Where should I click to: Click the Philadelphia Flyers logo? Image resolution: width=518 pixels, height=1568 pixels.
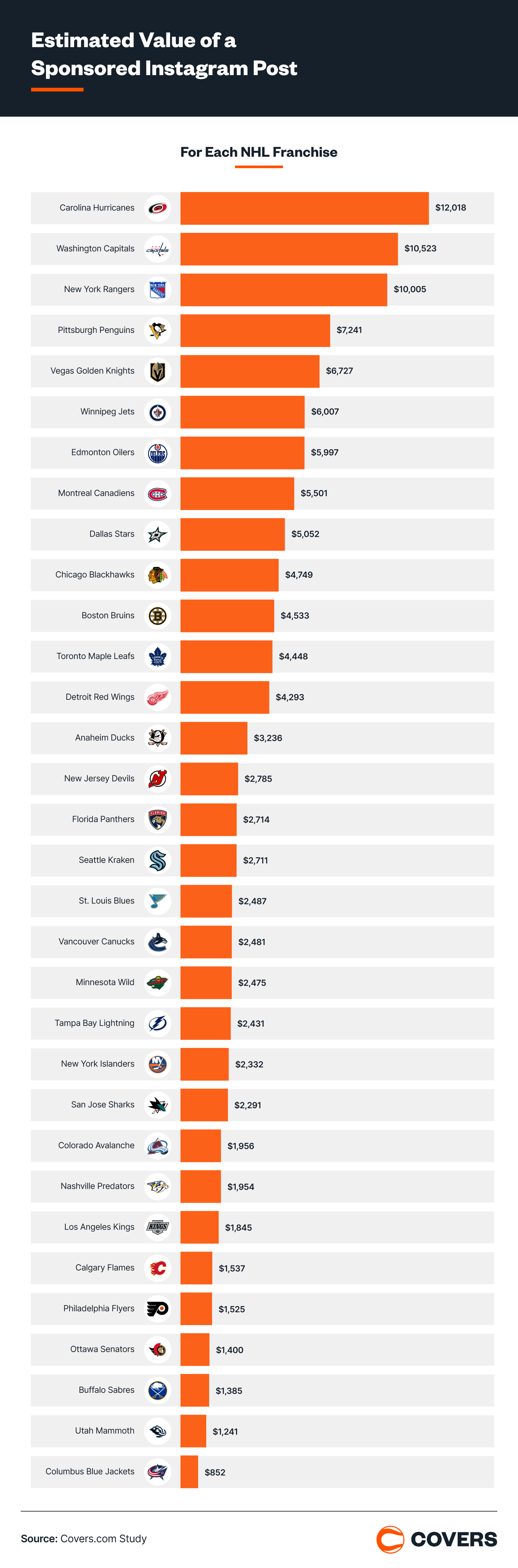coord(158,1309)
